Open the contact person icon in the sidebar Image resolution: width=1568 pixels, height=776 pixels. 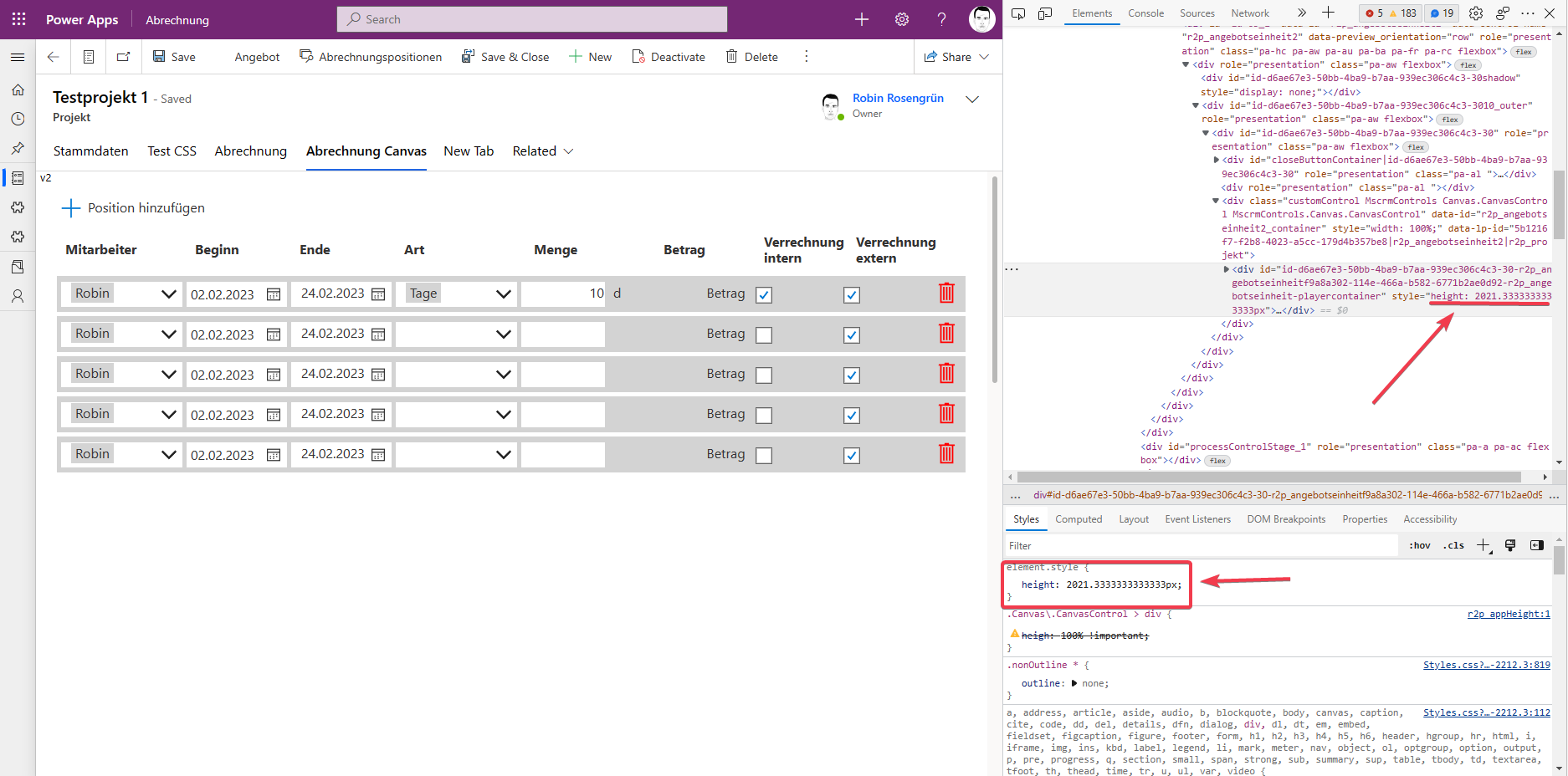(x=18, y=296)
